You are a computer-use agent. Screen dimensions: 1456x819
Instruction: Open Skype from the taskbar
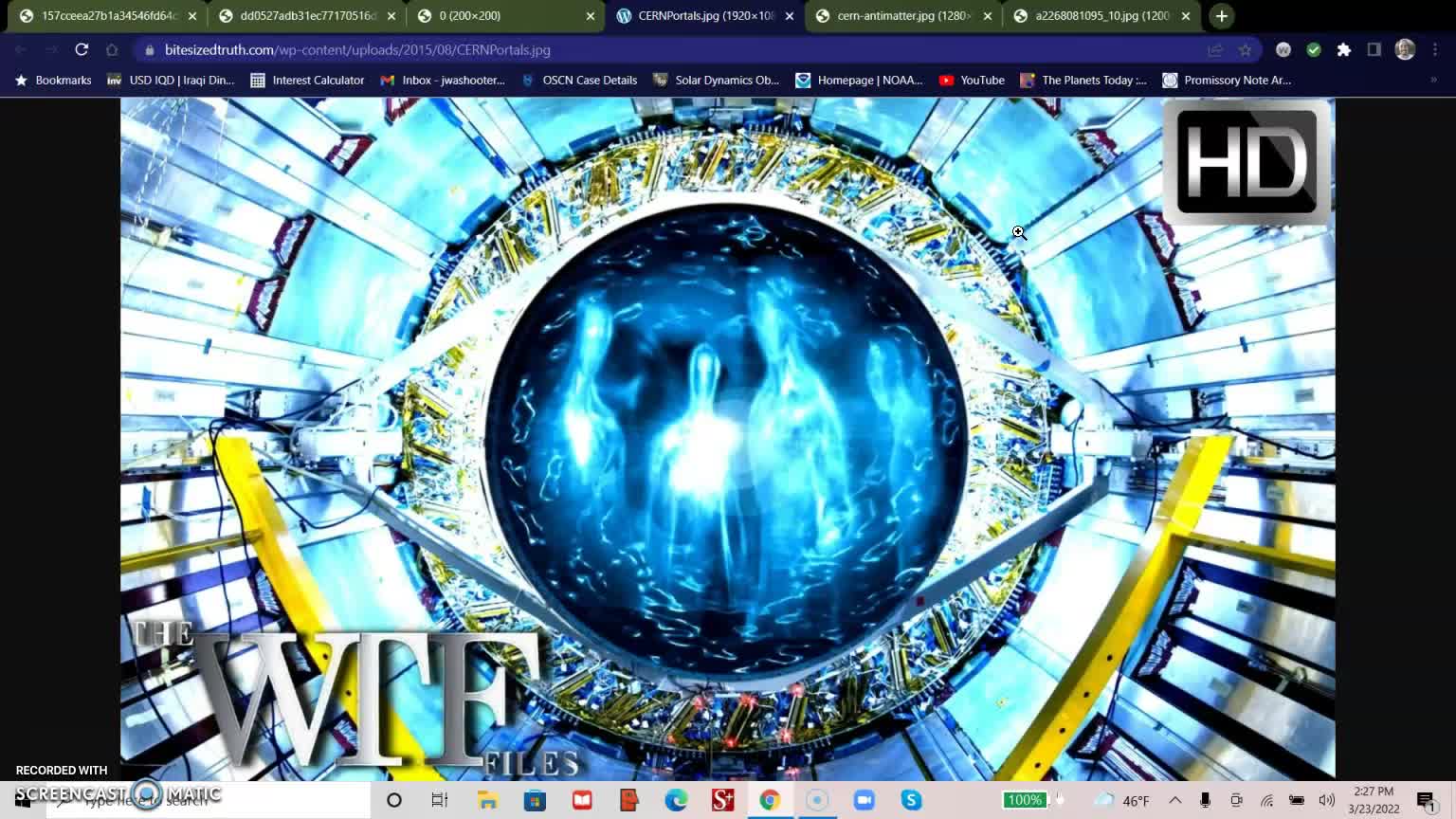click(x=912, y=800)
